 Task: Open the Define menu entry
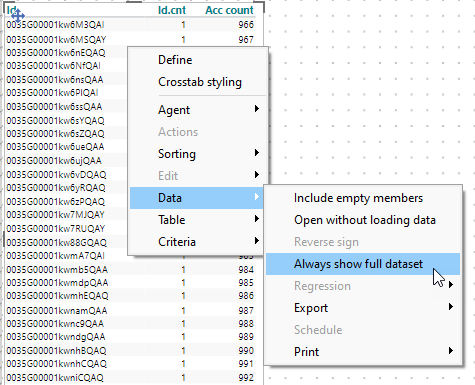(x=198, y=60)
